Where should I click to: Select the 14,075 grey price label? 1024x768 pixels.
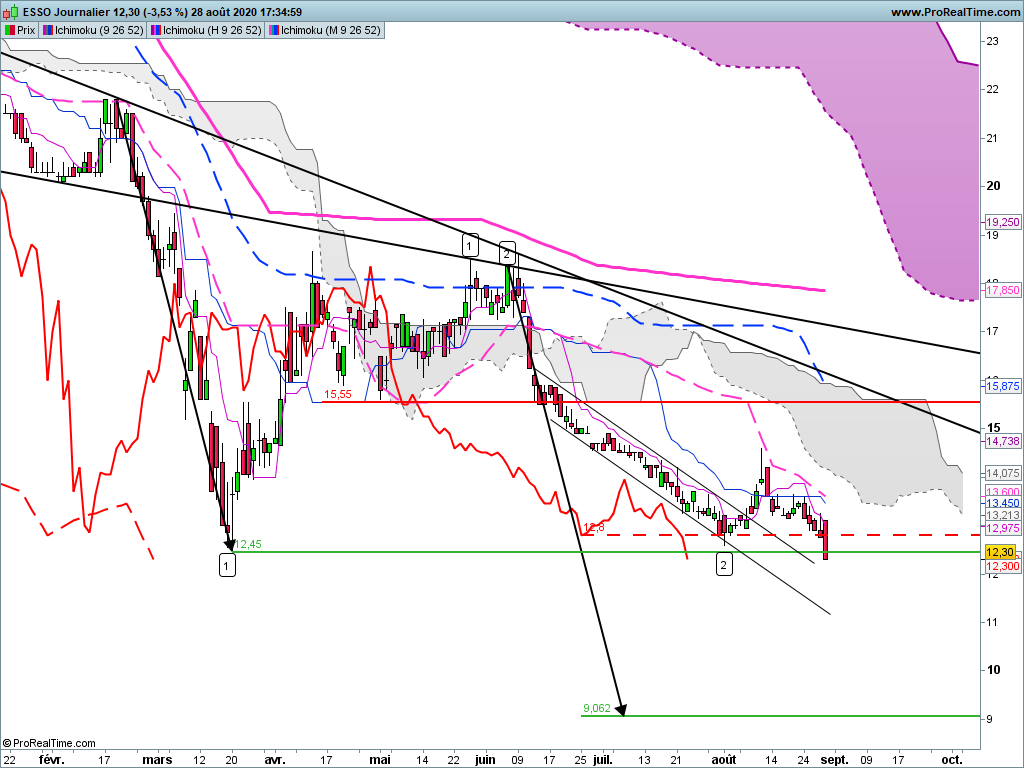tap(1002, 473)
